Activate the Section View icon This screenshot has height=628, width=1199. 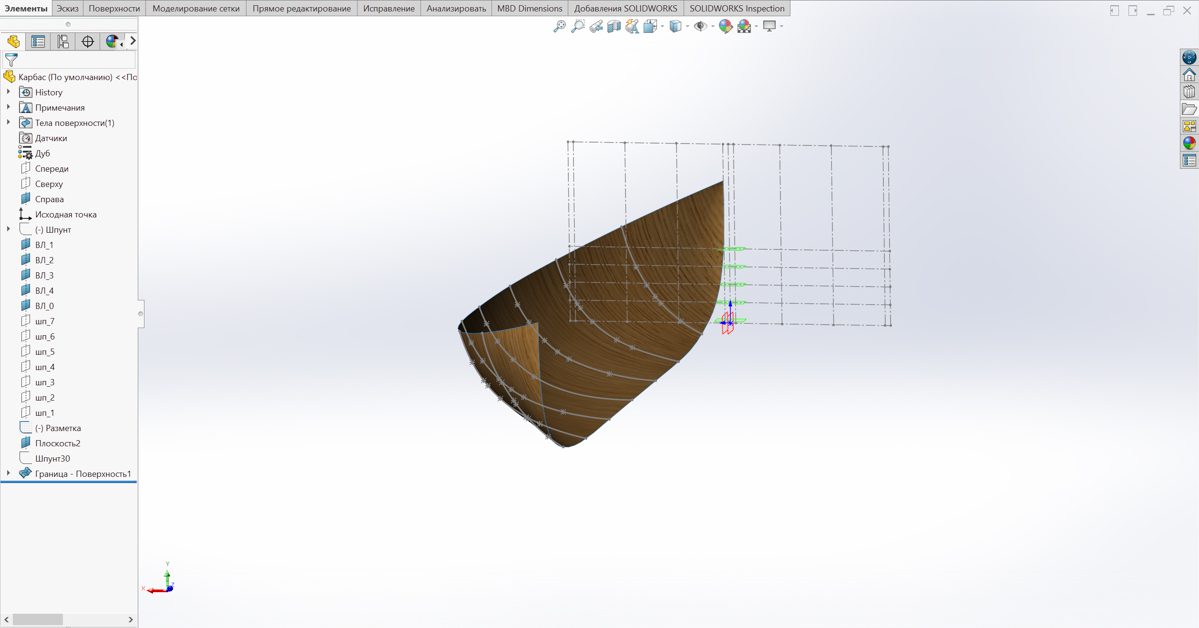point(614,27)
